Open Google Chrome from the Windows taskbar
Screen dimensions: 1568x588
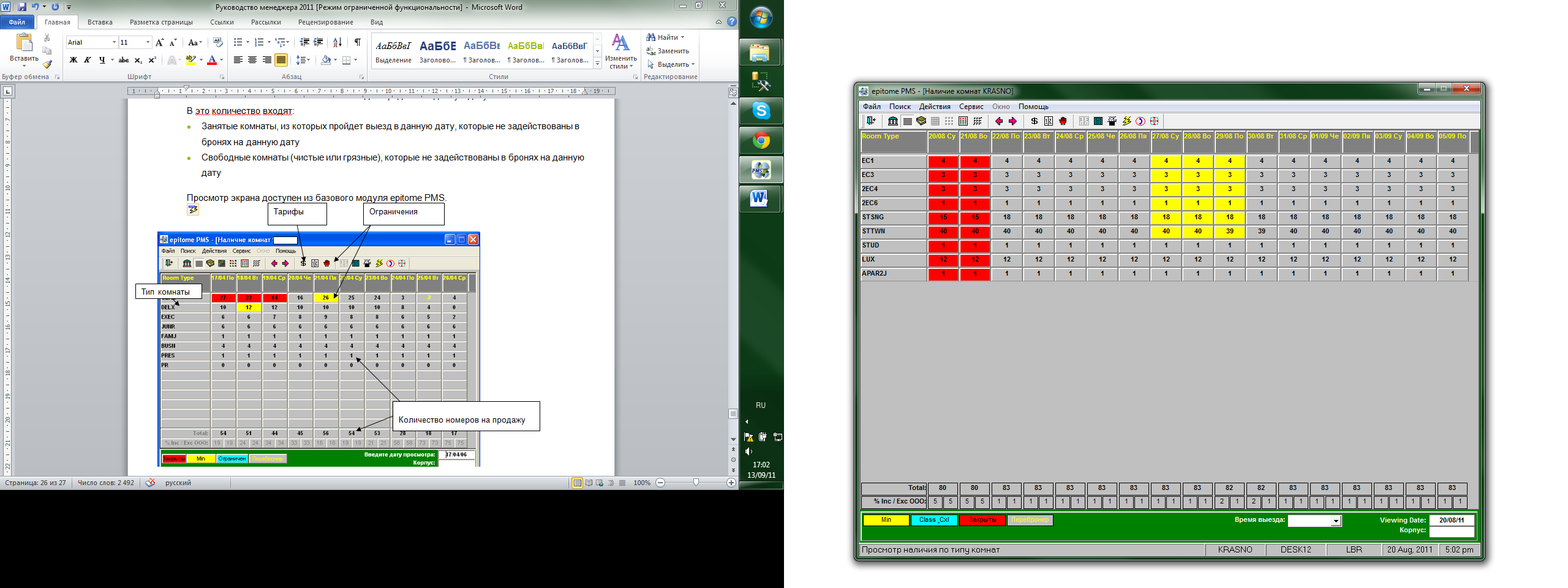(x=761, y=141)
